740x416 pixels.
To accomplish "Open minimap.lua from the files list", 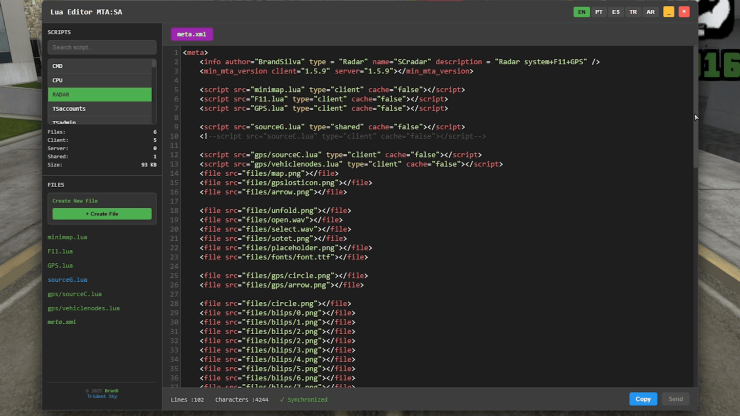I will pyautogui.click(x=68, y=237).
